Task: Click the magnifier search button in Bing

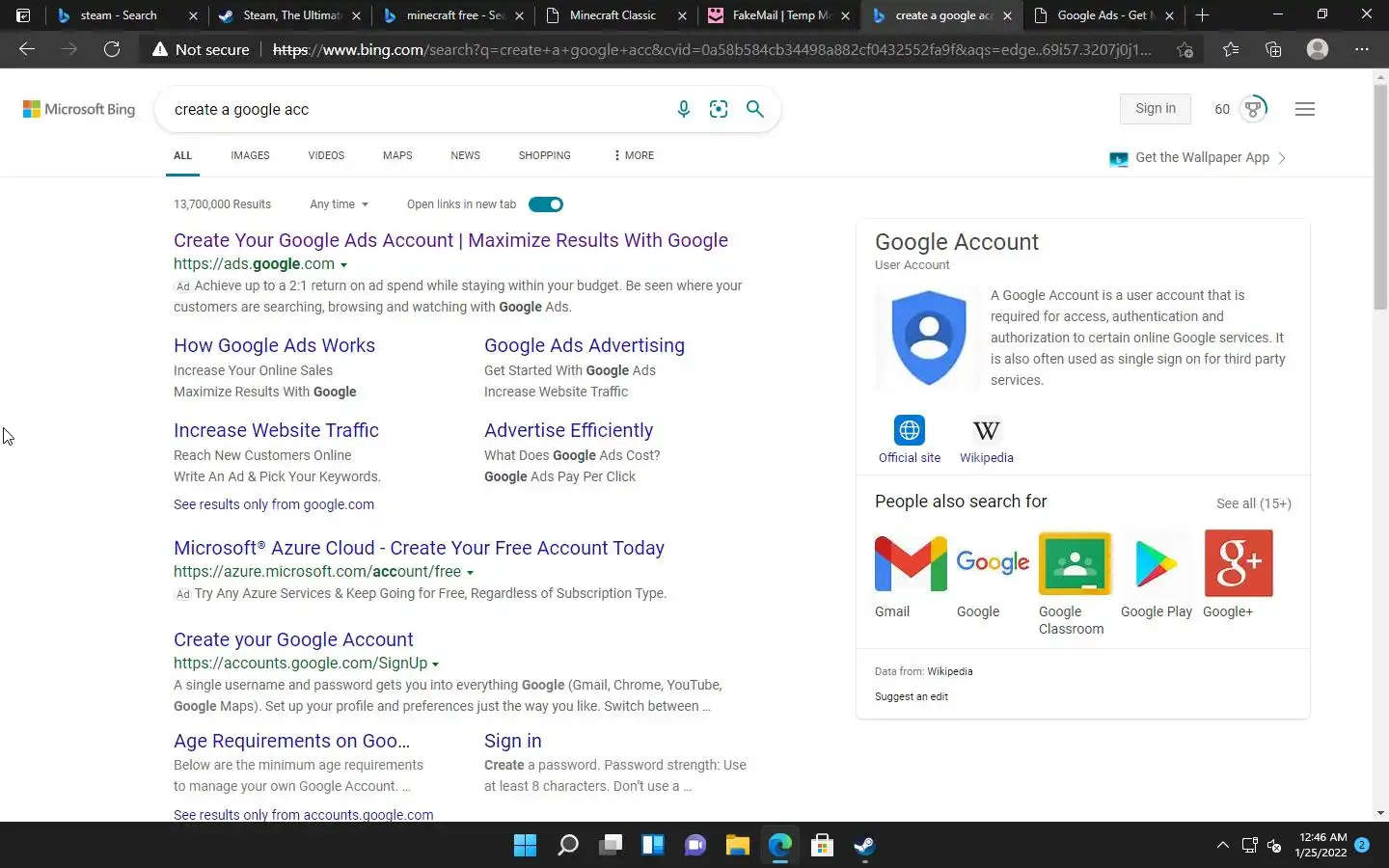Action: [x=755, y=109]
